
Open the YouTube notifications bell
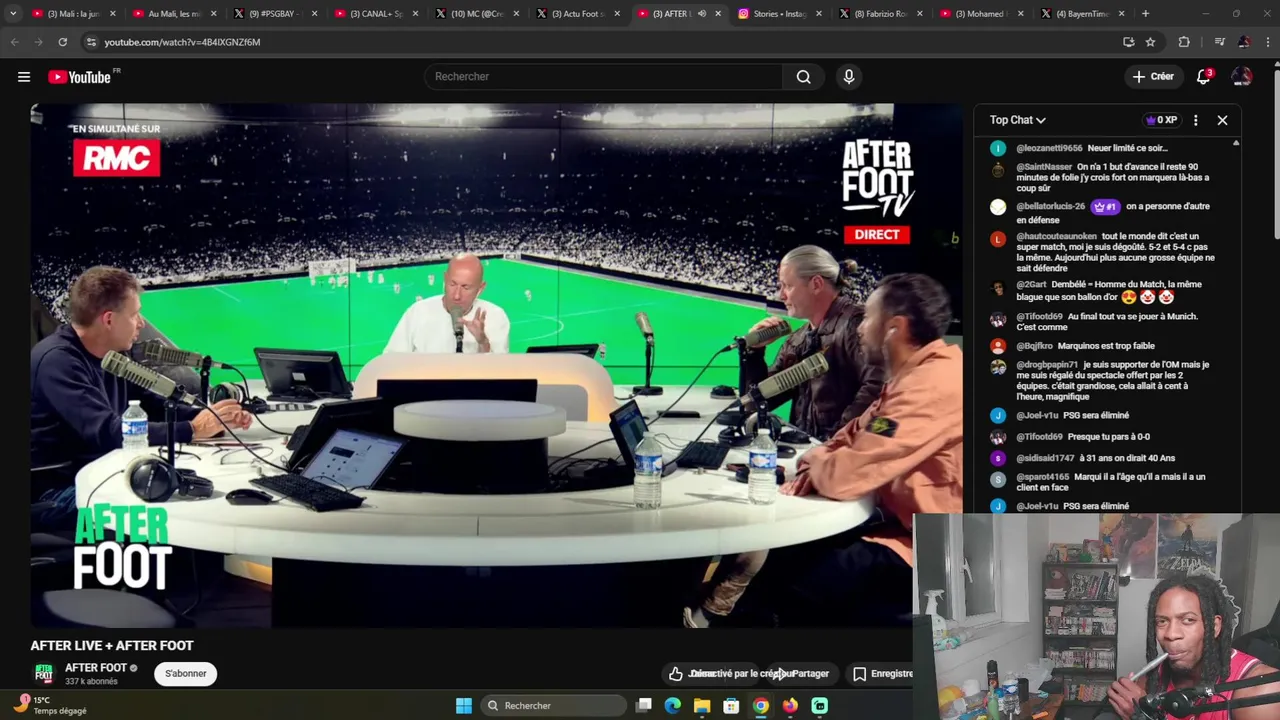1204,77
